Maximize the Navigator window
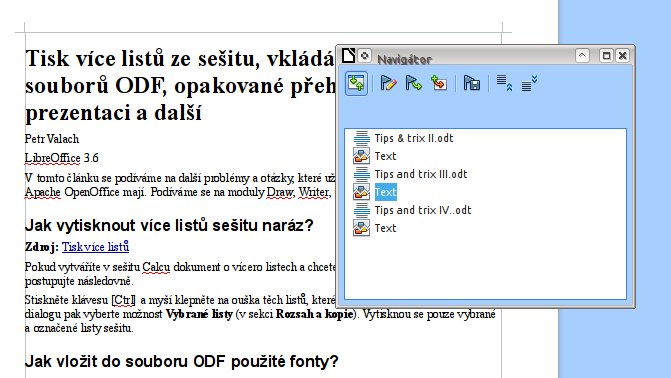 pos(606,56)
